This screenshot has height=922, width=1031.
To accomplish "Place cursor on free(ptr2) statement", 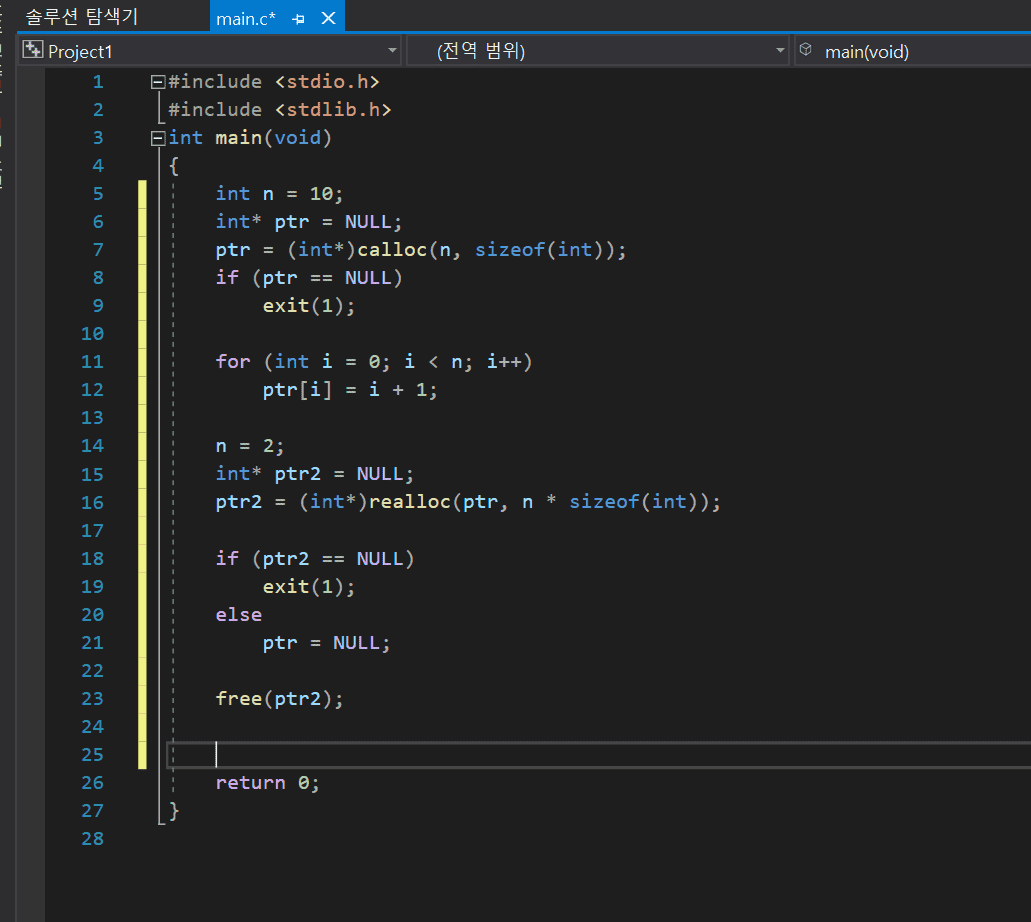I will tap(278, 698).
